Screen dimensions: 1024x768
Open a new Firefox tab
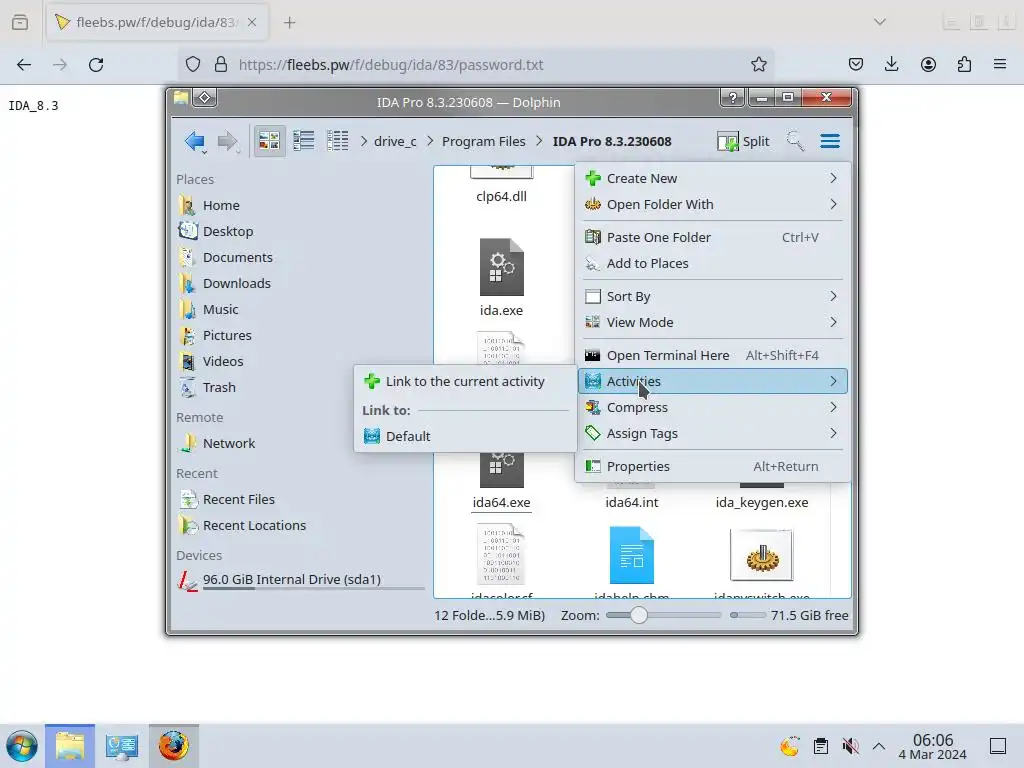tap(289, 23)
